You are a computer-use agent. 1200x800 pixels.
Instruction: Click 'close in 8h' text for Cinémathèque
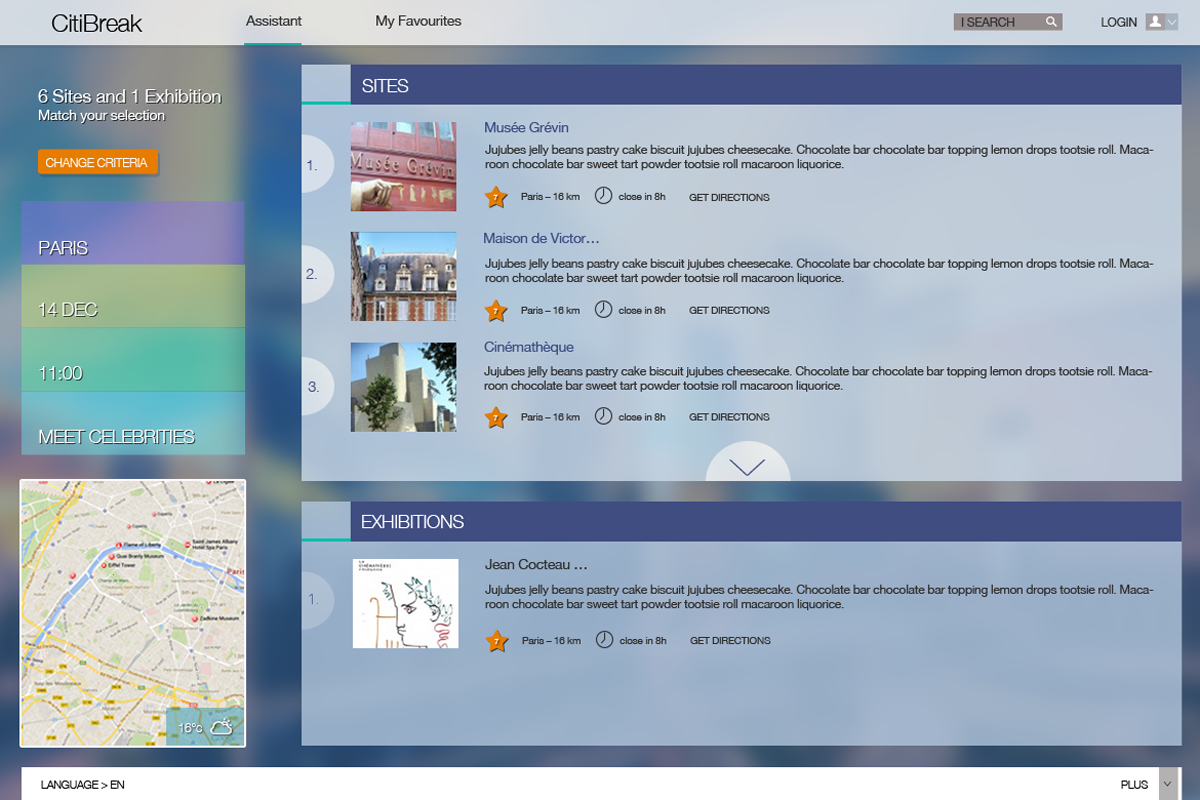(x=642, y=417)
